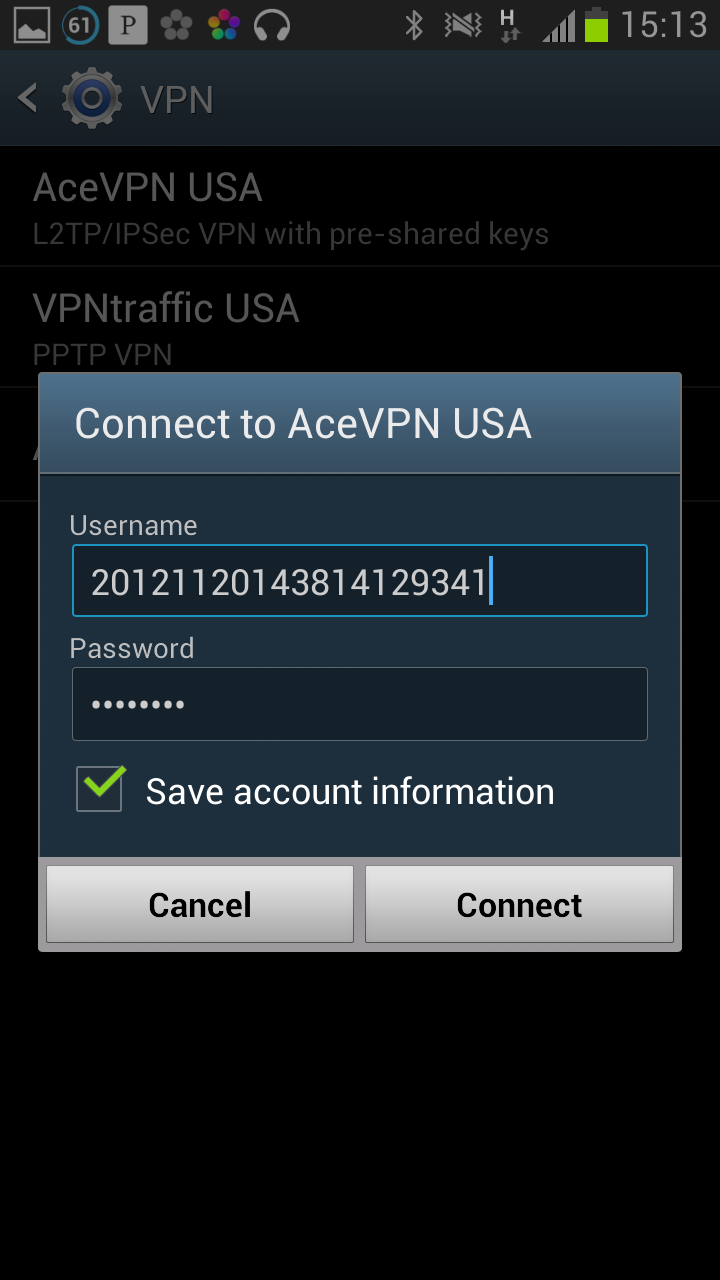Viewport: 720px width, 1280px height.
Task: Tap the green battery indicator
Action: click(596, 25)
